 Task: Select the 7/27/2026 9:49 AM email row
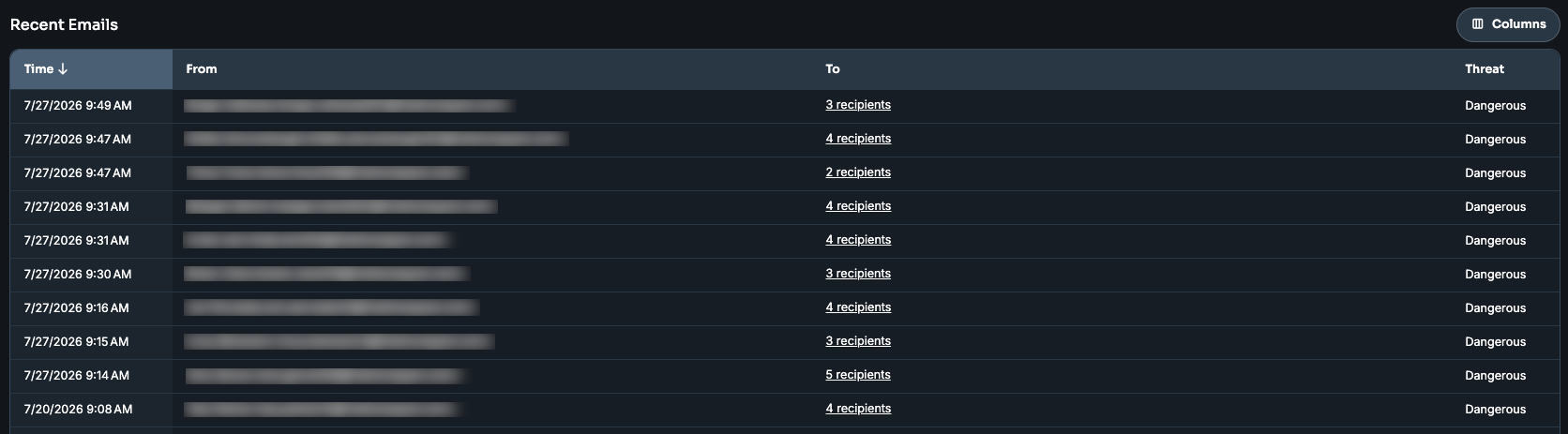click(x=784, y=106)
